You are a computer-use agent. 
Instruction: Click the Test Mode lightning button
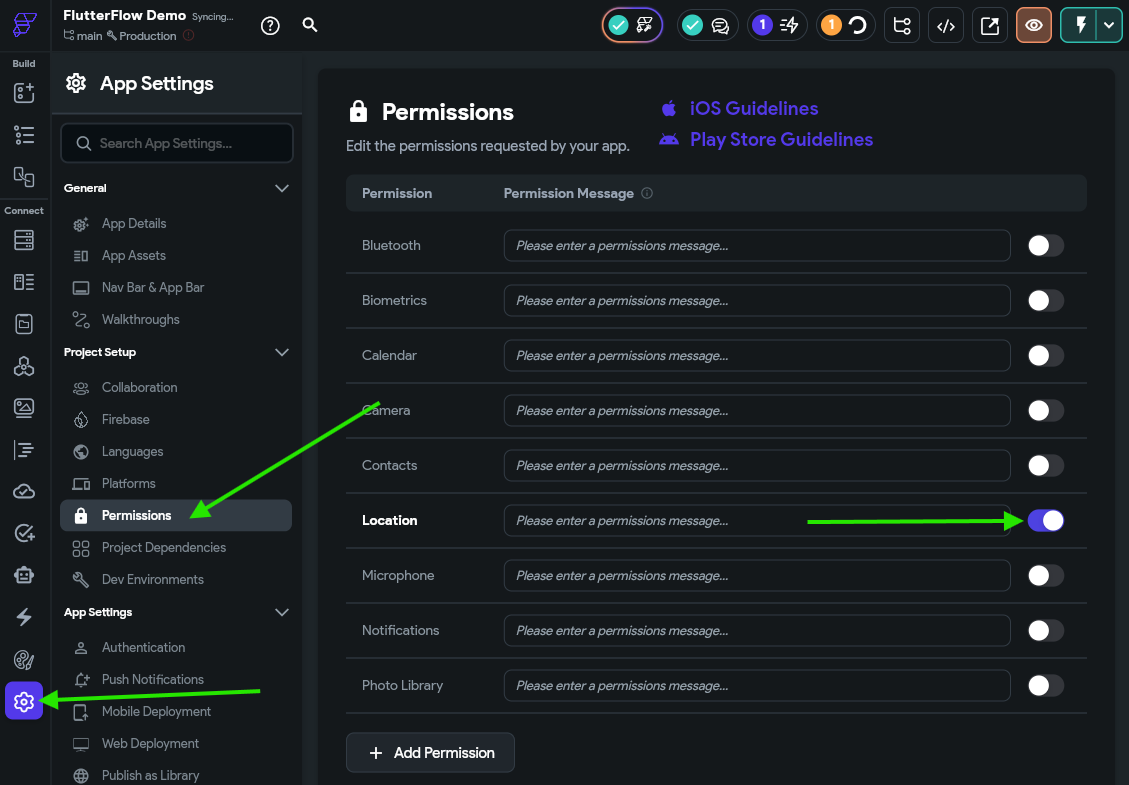1080,26
